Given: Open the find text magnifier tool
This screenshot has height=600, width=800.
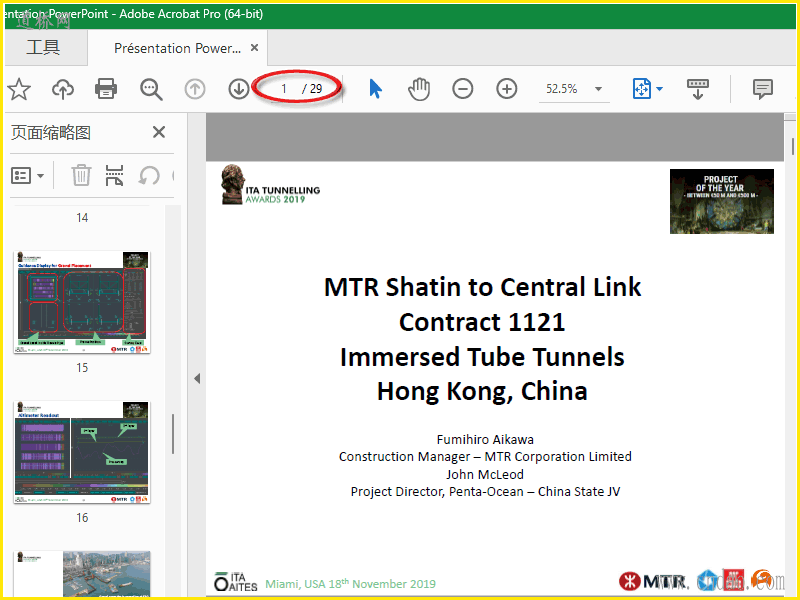Looking at the screenshot, I should (x=151, y=89).
